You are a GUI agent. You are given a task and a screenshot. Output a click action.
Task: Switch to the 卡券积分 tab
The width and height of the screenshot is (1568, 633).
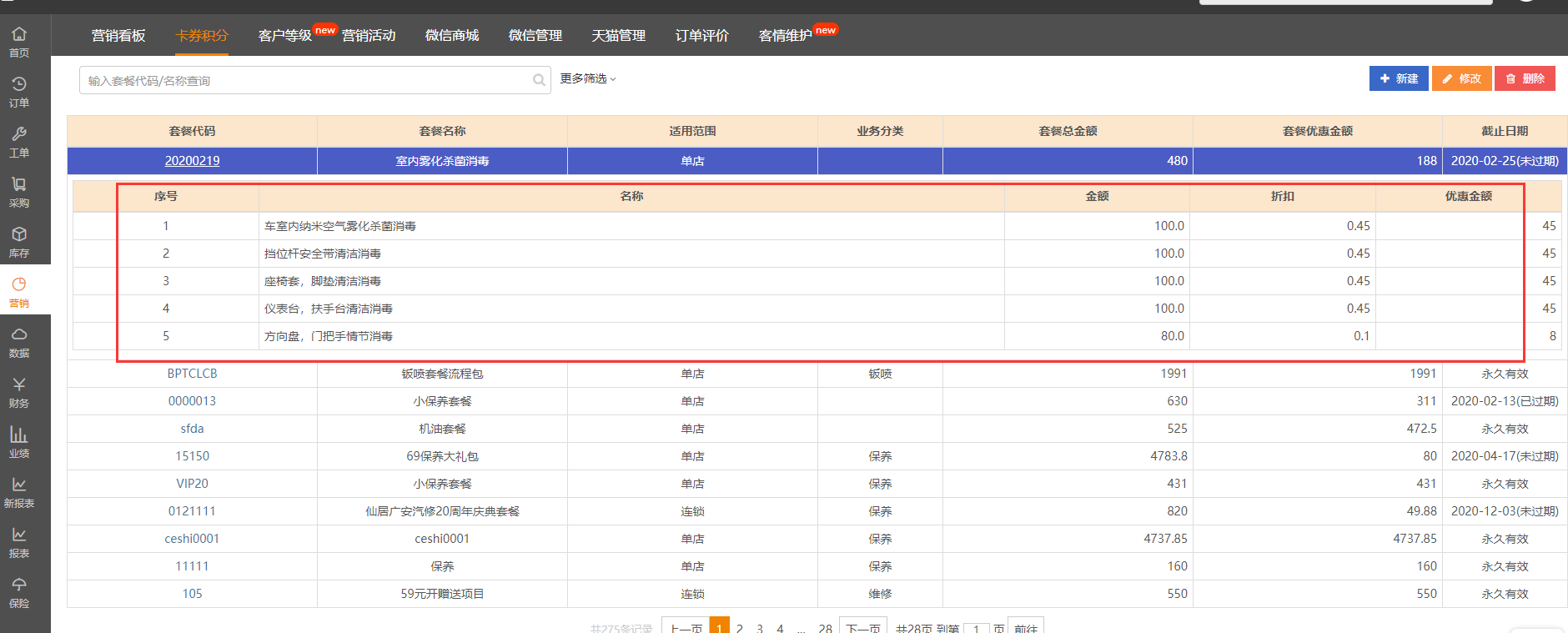[202, 35]
